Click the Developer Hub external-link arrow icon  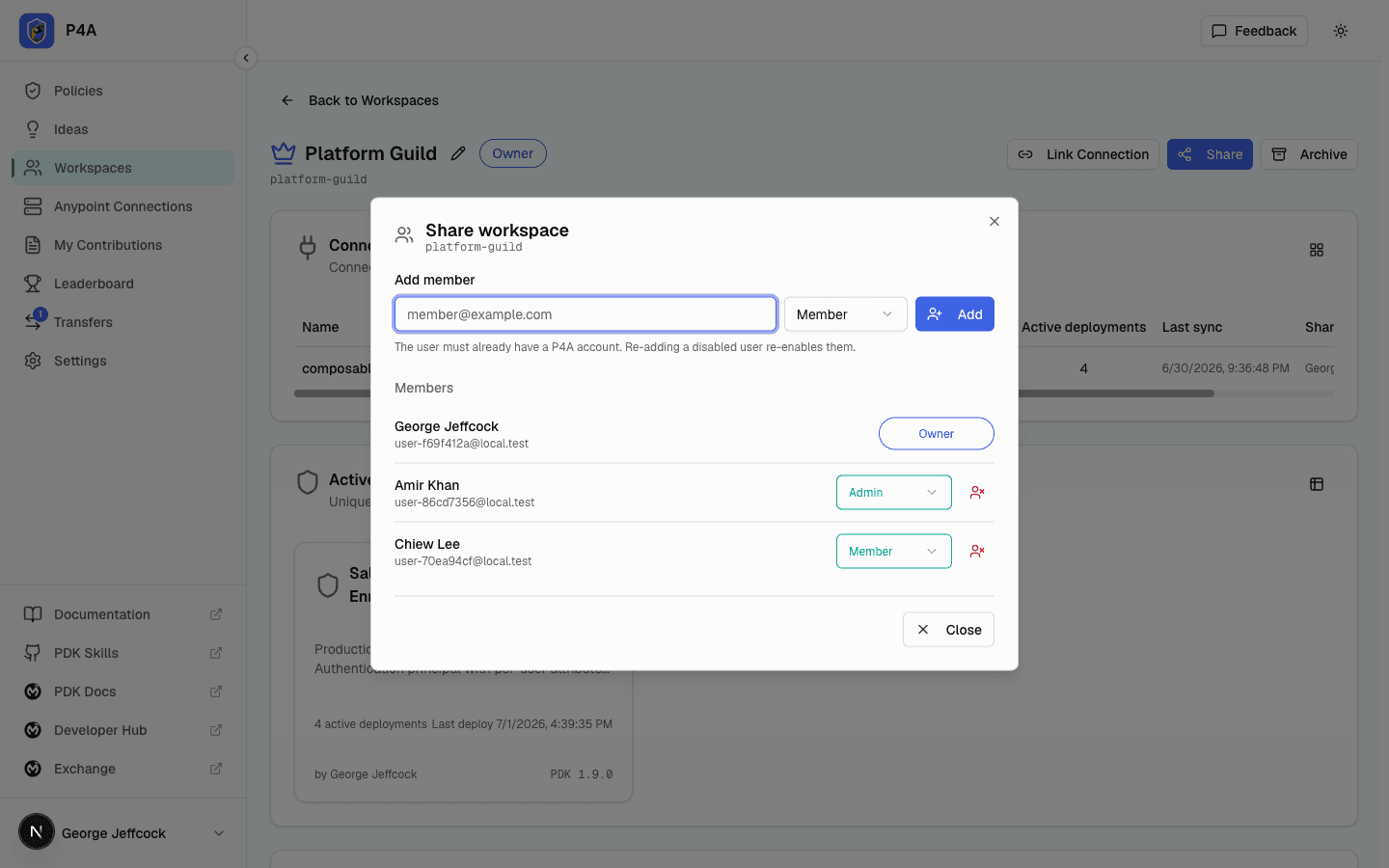[216, 730]
